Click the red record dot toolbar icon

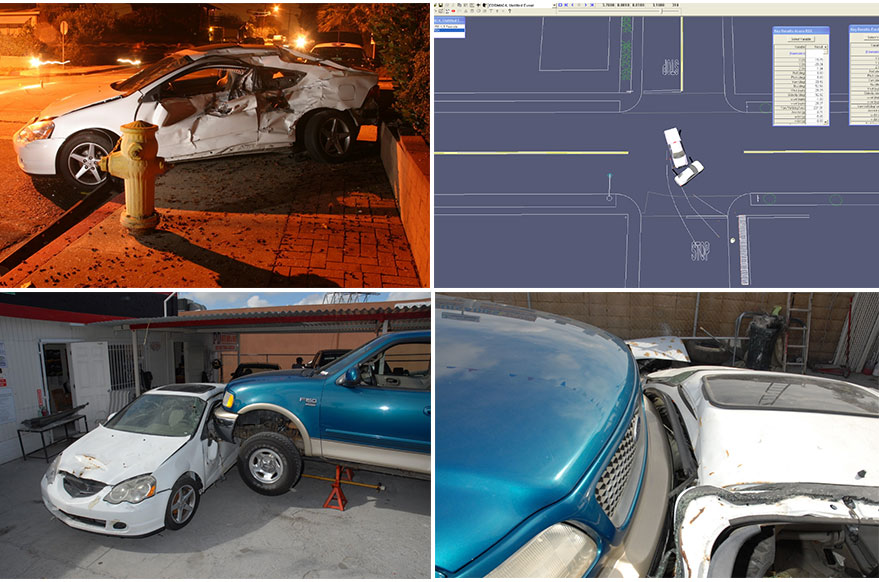(x=454, y=11)
